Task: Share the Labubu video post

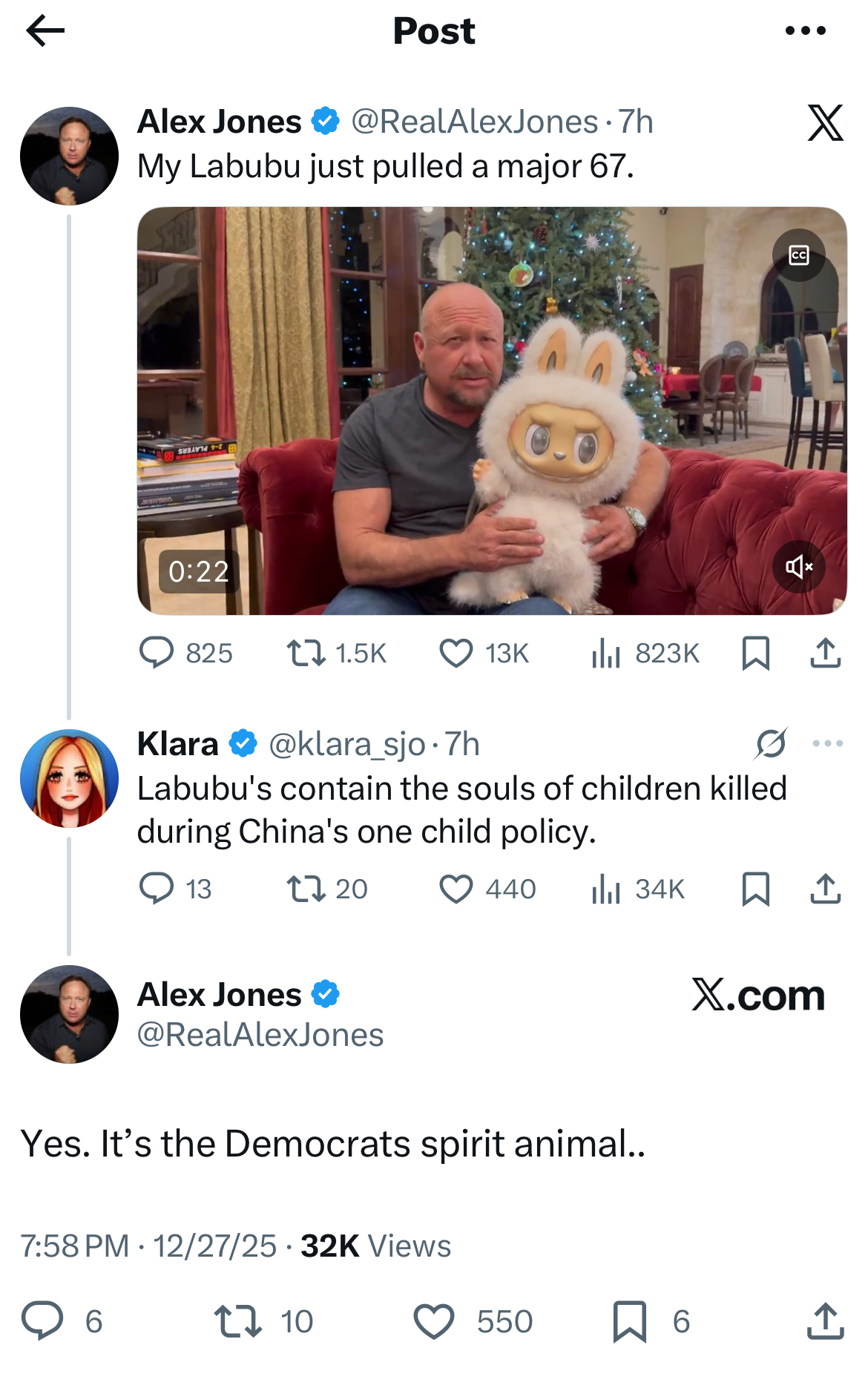Action: (x=825, y=654)
